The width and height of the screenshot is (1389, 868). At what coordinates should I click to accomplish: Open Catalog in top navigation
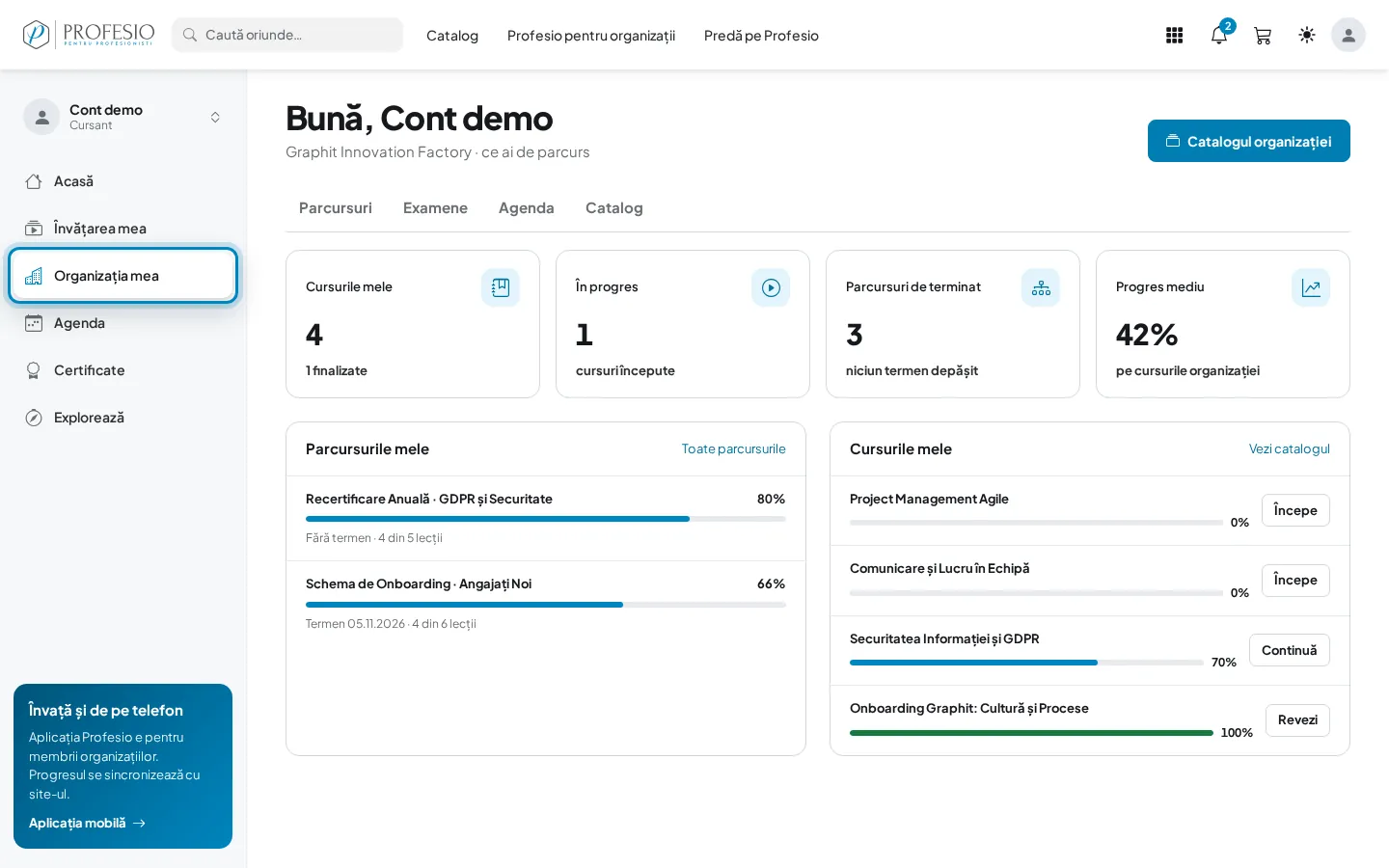click(452, 36)
